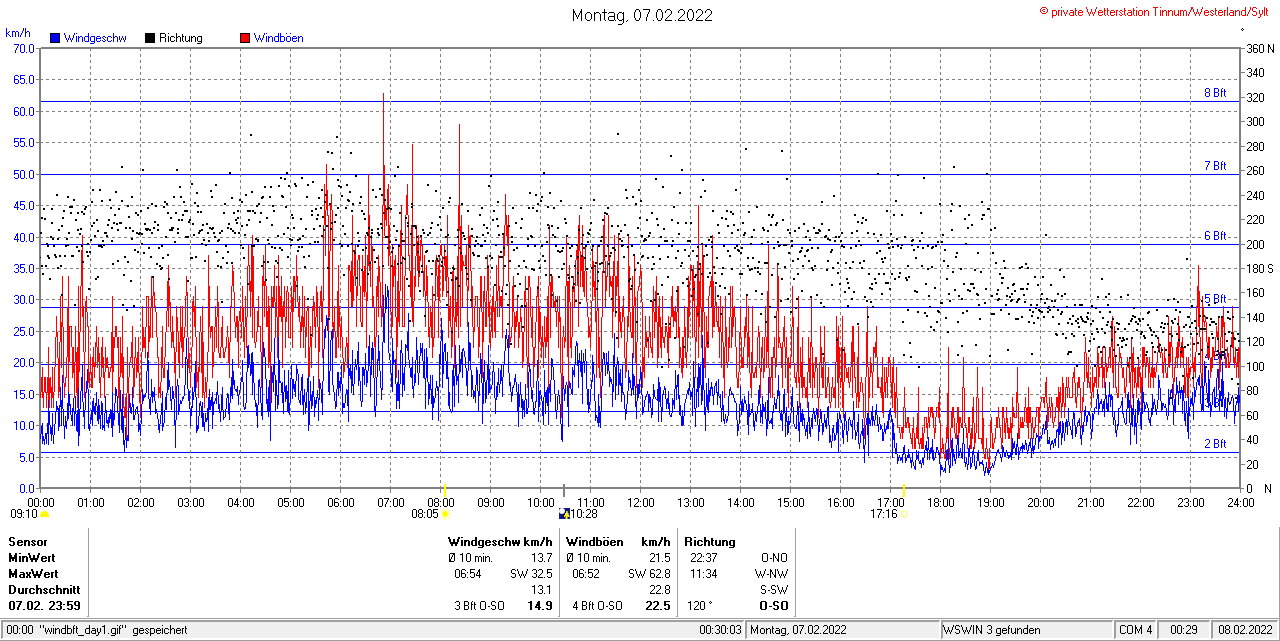Screen dimensions: 1280x641
Task: Click the yellow marker on the axis near 17:16
Action: click(904, 489)
